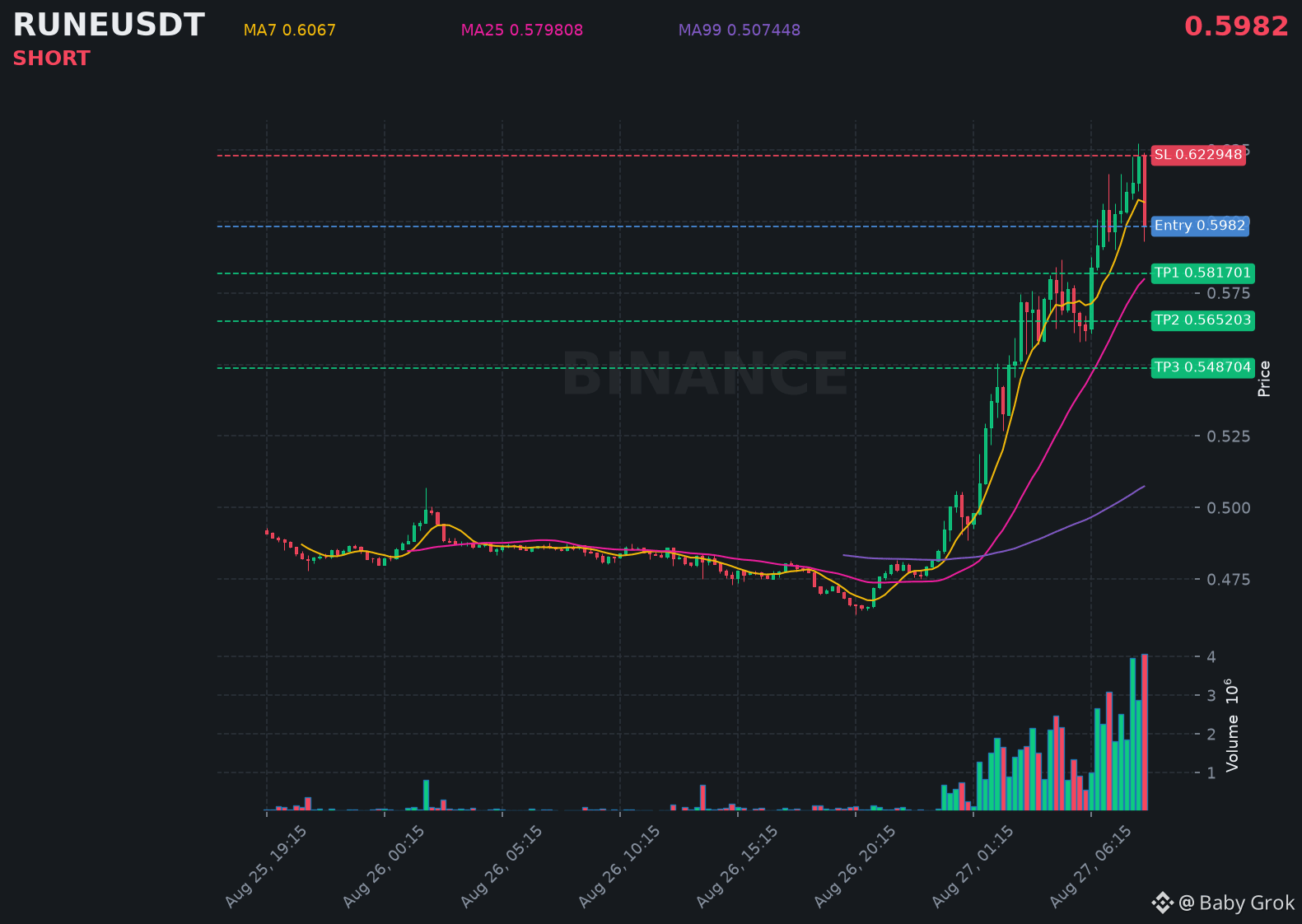The image size is (1302, 924).
Task: Select the TP1 0.581701 target tag
Action: (1202, 273)
